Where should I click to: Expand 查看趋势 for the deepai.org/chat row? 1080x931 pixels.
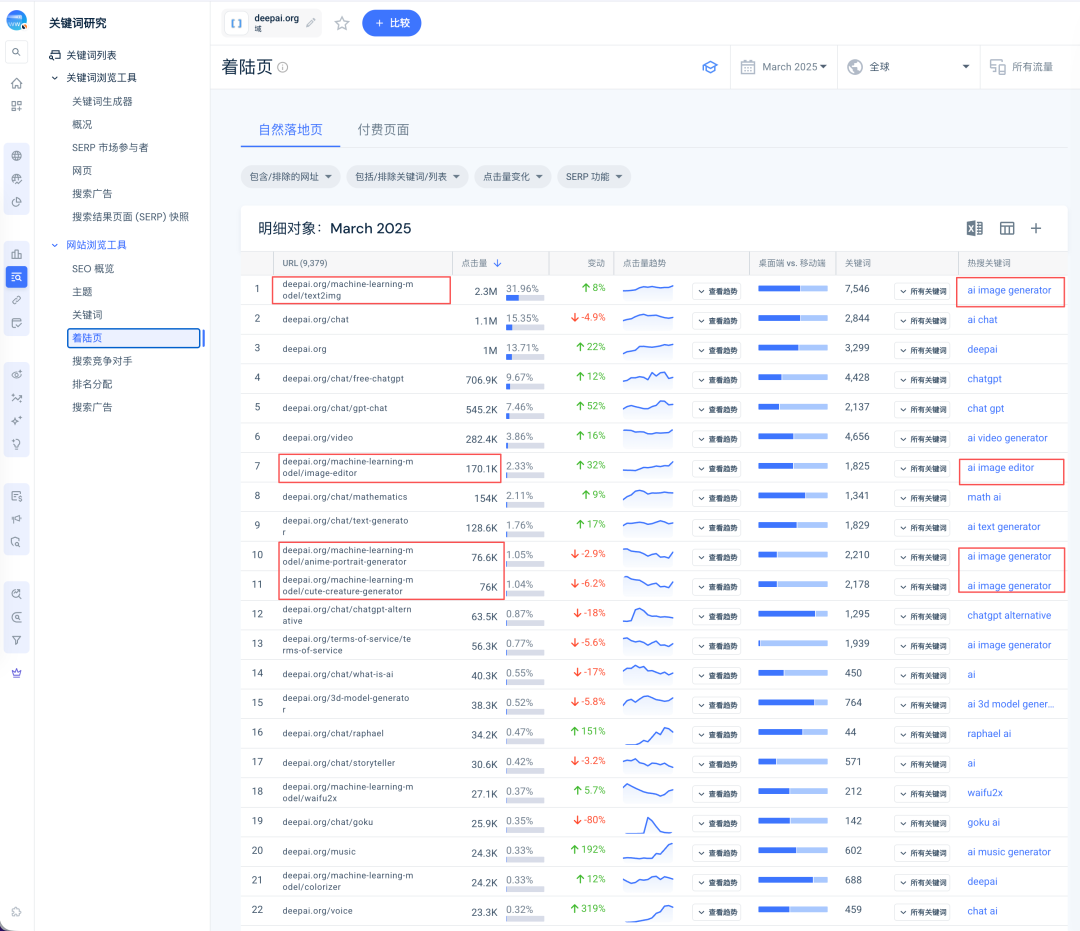[x=716, y=321]
